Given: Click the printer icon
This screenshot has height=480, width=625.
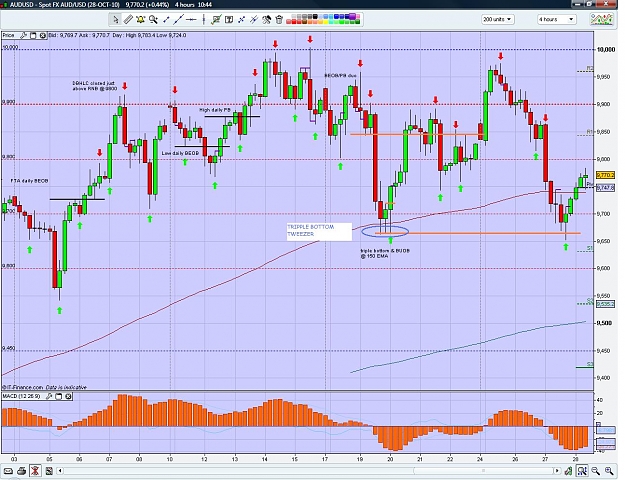Looking at the screenshot, I should (x=22, y=471).
